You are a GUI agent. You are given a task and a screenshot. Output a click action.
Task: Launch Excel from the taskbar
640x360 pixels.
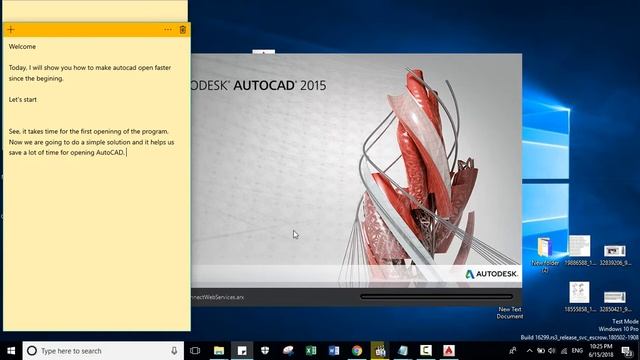point(311,351)
